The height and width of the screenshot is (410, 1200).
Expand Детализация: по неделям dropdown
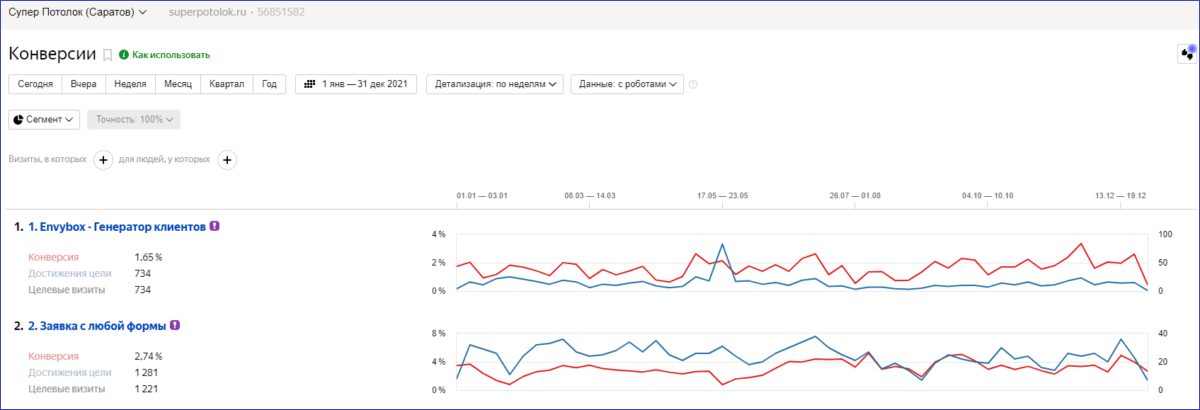[x=495, y=85]
